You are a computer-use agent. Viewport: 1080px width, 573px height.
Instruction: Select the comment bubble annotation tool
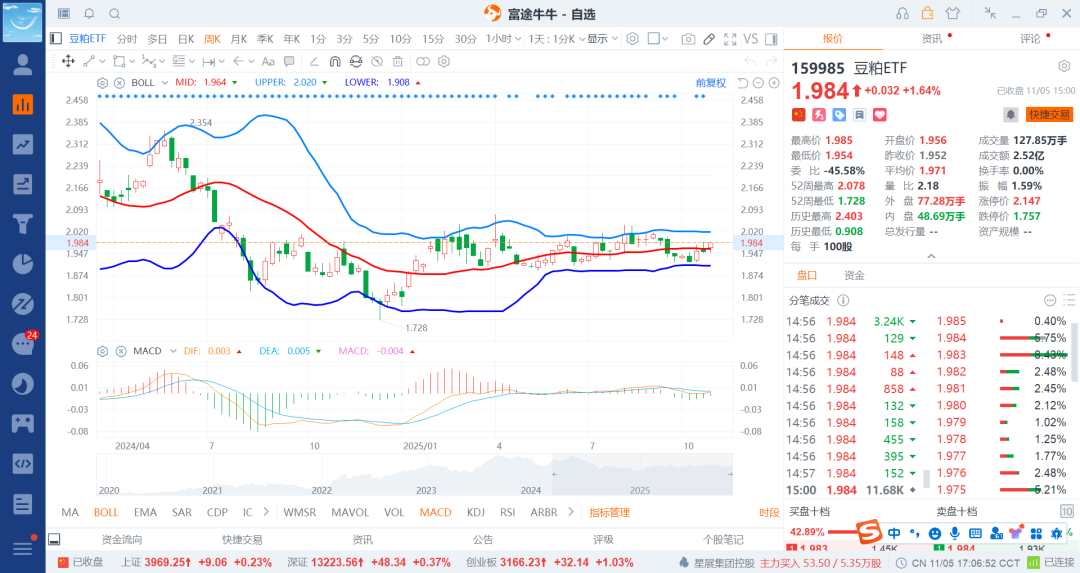[289, 61]
